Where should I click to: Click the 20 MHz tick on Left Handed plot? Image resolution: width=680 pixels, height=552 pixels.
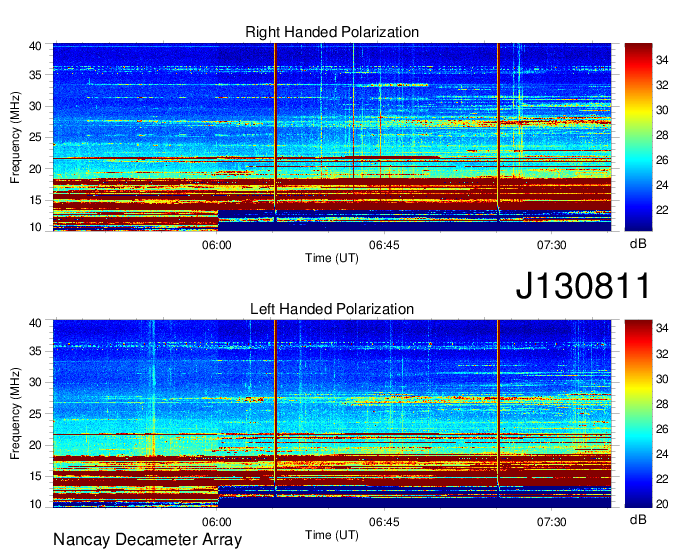coord(35,445)
